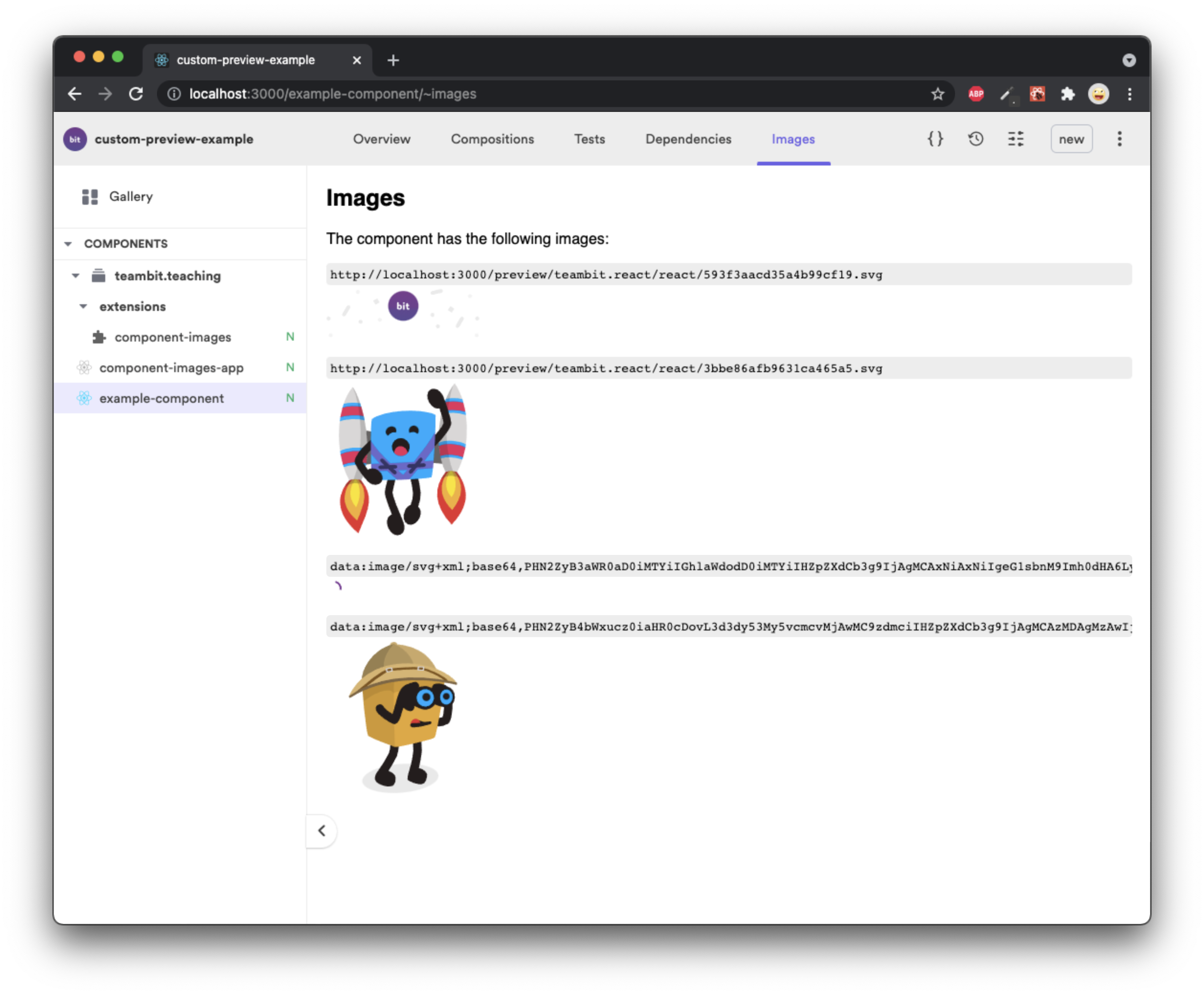Click the code braces icon

[935, 139]
